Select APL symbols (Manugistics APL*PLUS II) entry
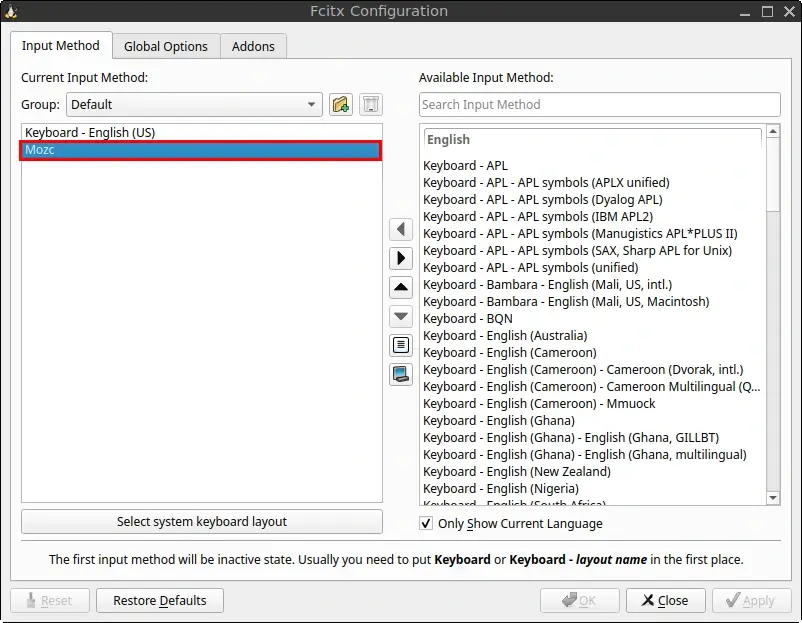 coord(592,234)
